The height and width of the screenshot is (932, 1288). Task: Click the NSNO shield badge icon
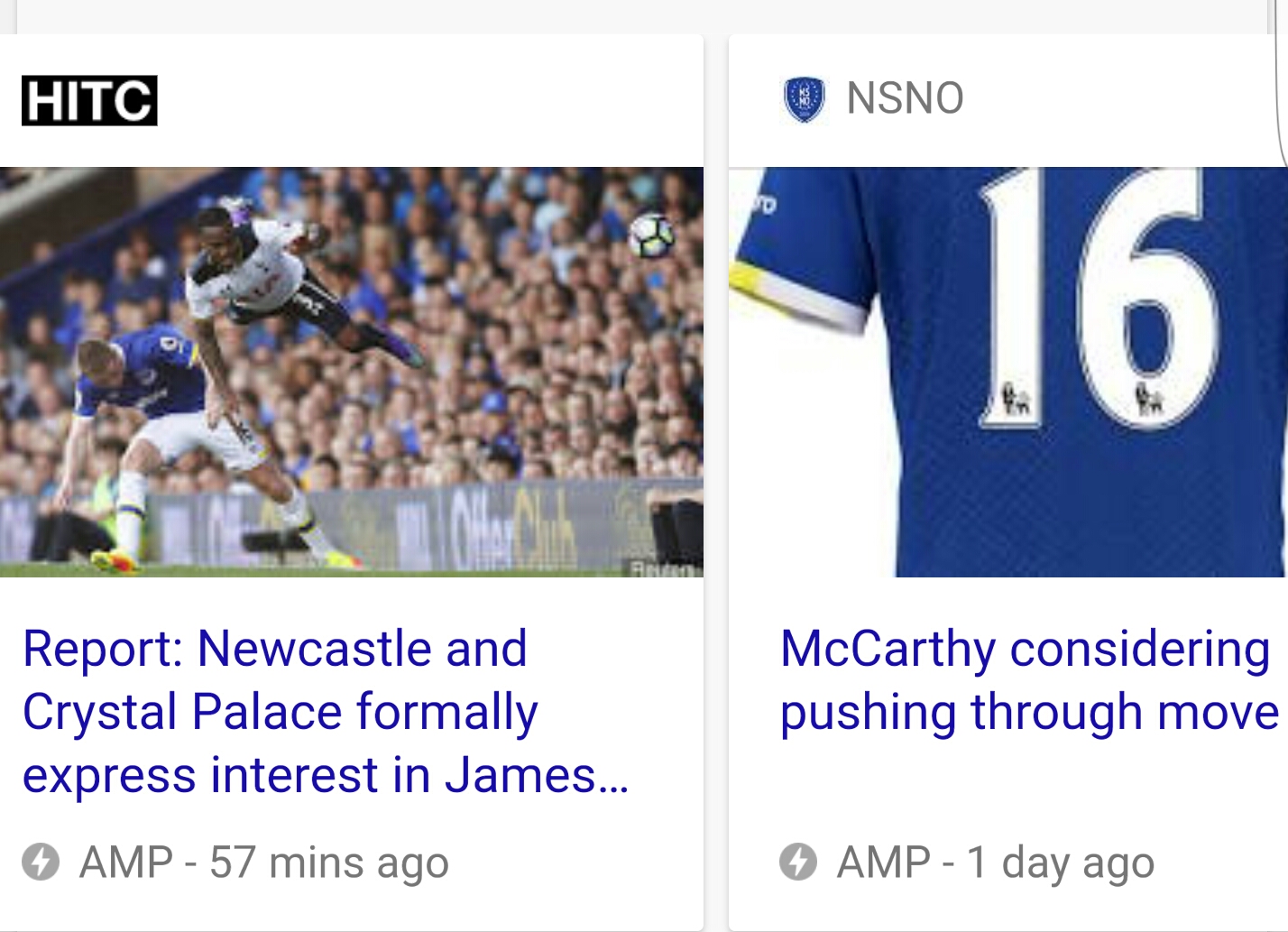(804, 99)
